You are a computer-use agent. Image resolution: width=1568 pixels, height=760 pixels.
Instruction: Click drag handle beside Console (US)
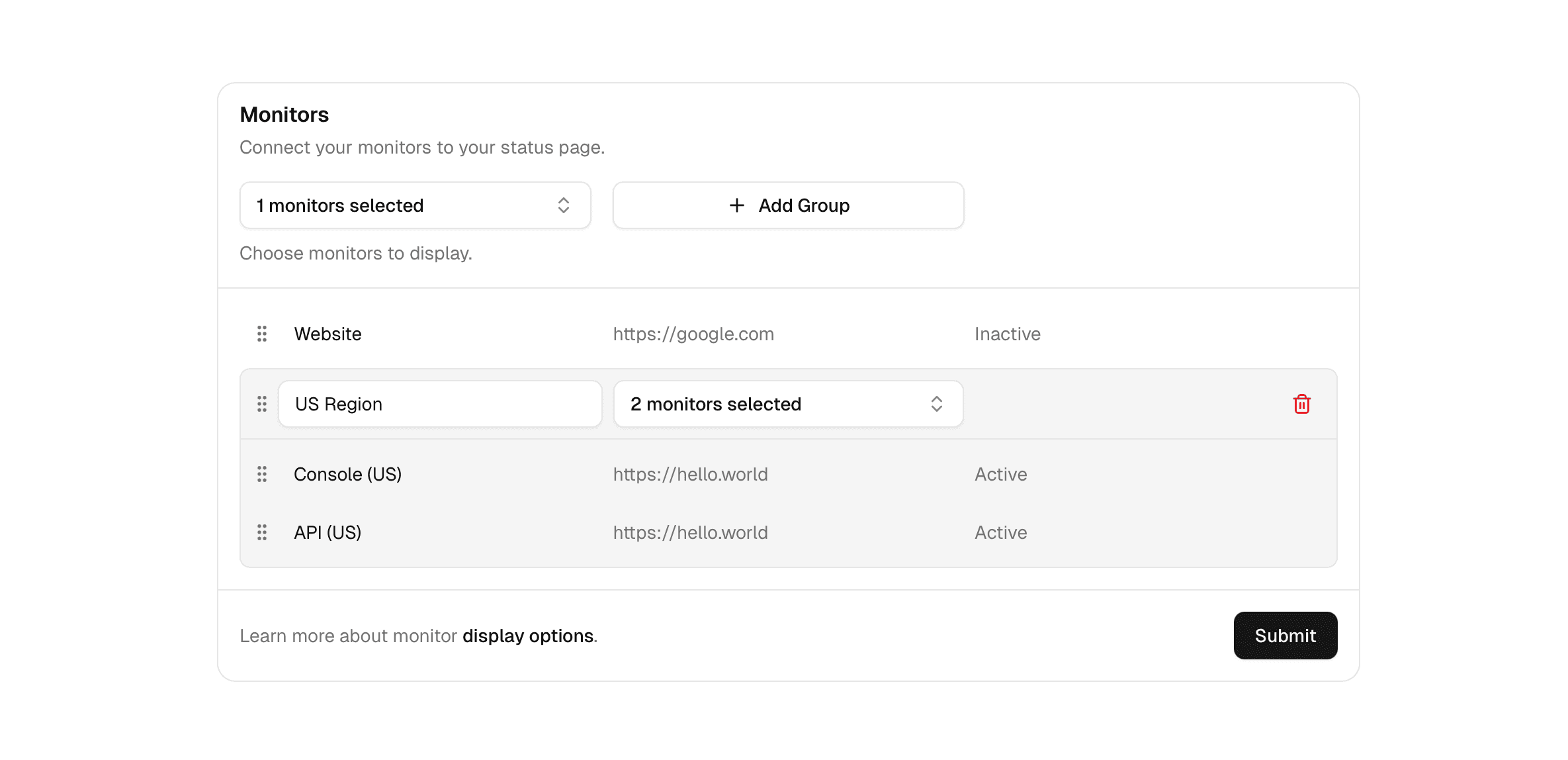coord(262,474)
